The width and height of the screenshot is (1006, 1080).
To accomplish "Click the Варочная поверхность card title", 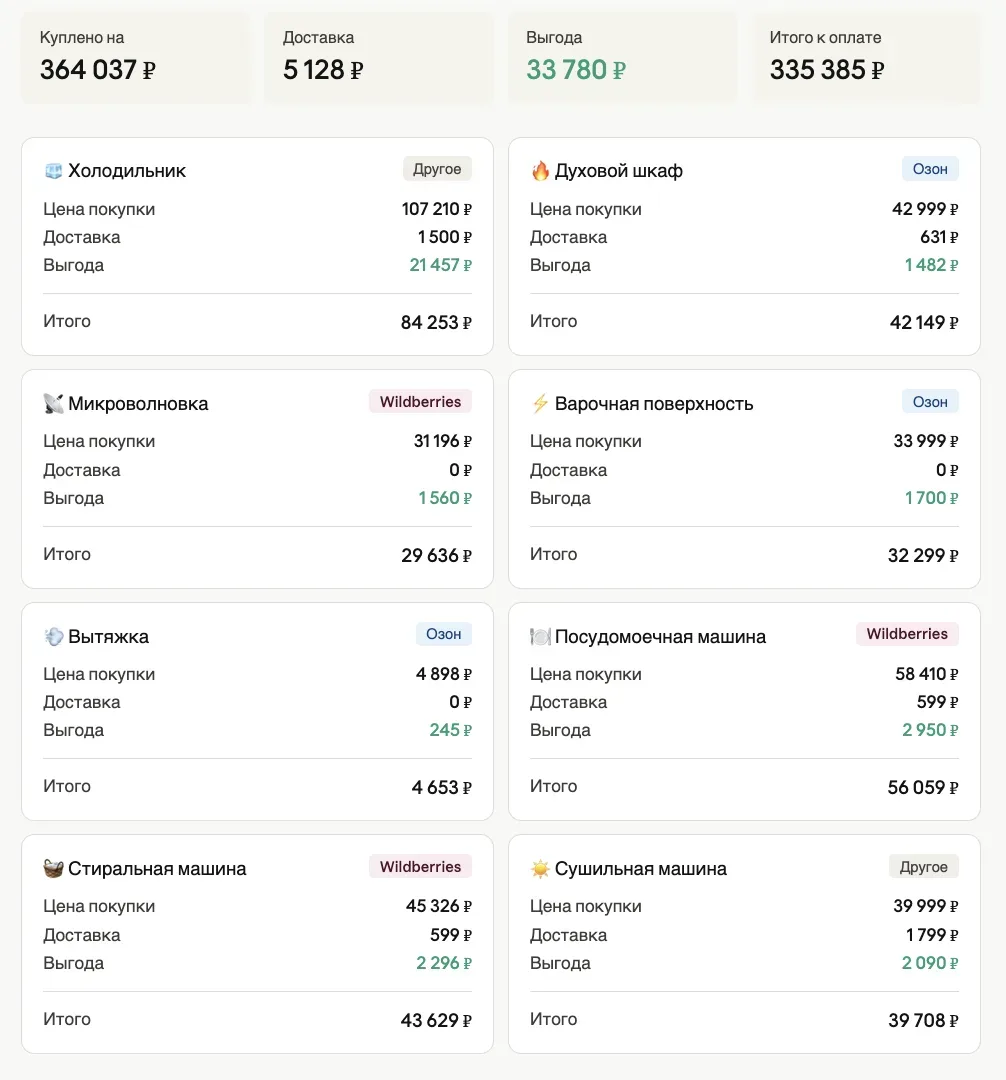I will [x=654, y=404].
